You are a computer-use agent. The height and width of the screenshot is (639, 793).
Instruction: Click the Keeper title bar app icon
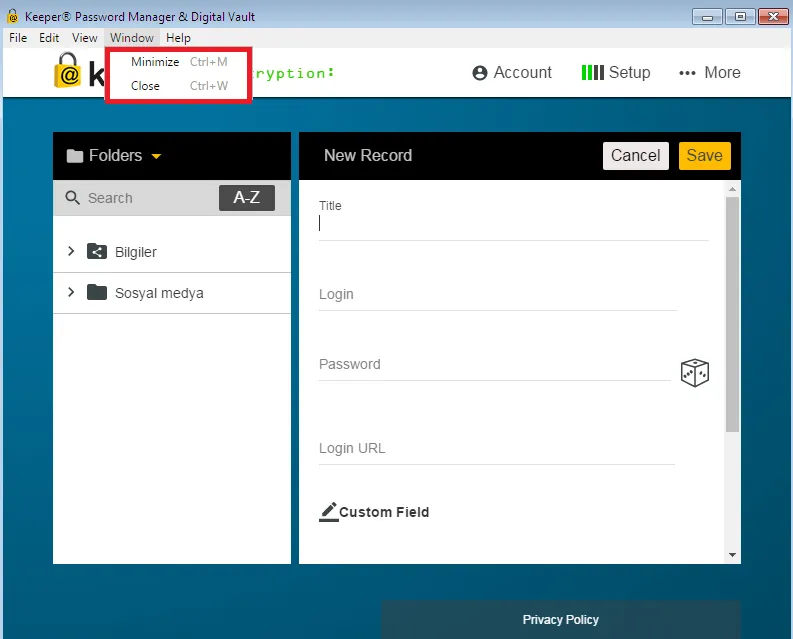point(13,16)
